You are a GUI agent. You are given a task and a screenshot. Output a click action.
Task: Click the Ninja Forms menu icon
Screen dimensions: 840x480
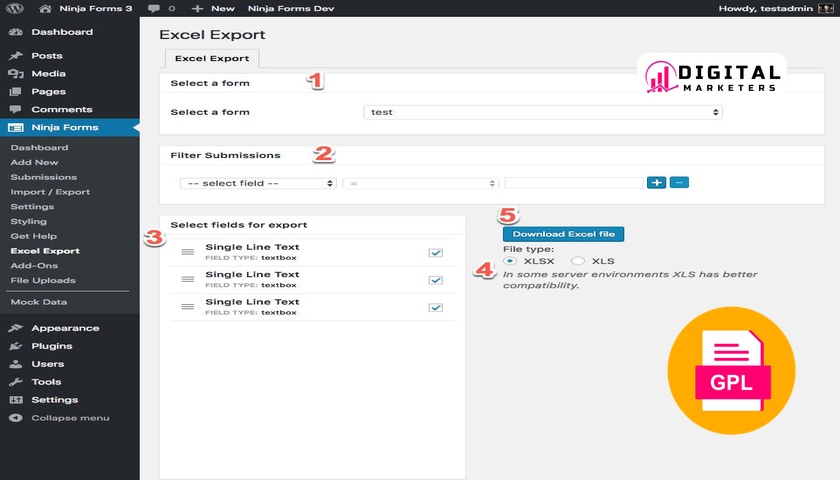pyautogui.click(x=16, y=128)
